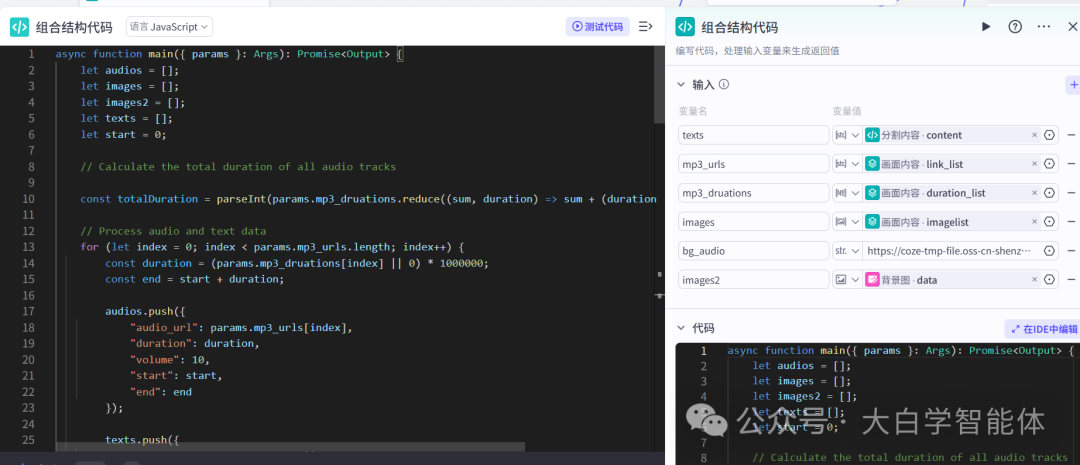Toggle the IDE side panel icon
This screenshot has width=1080, height=465.
pyautogui.click(x=645, y=27)
